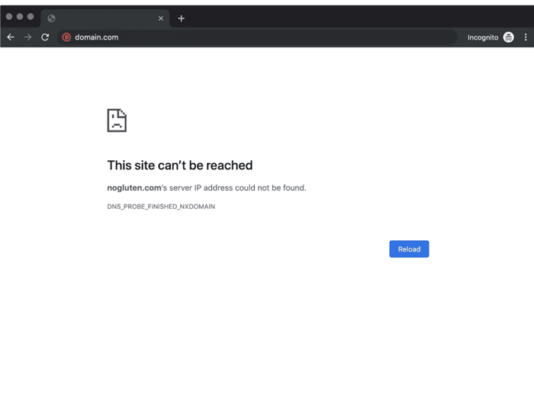Screen dimensions: 534x401
Task: Reload the page using the toolbar icon
Action: (45, 37)
